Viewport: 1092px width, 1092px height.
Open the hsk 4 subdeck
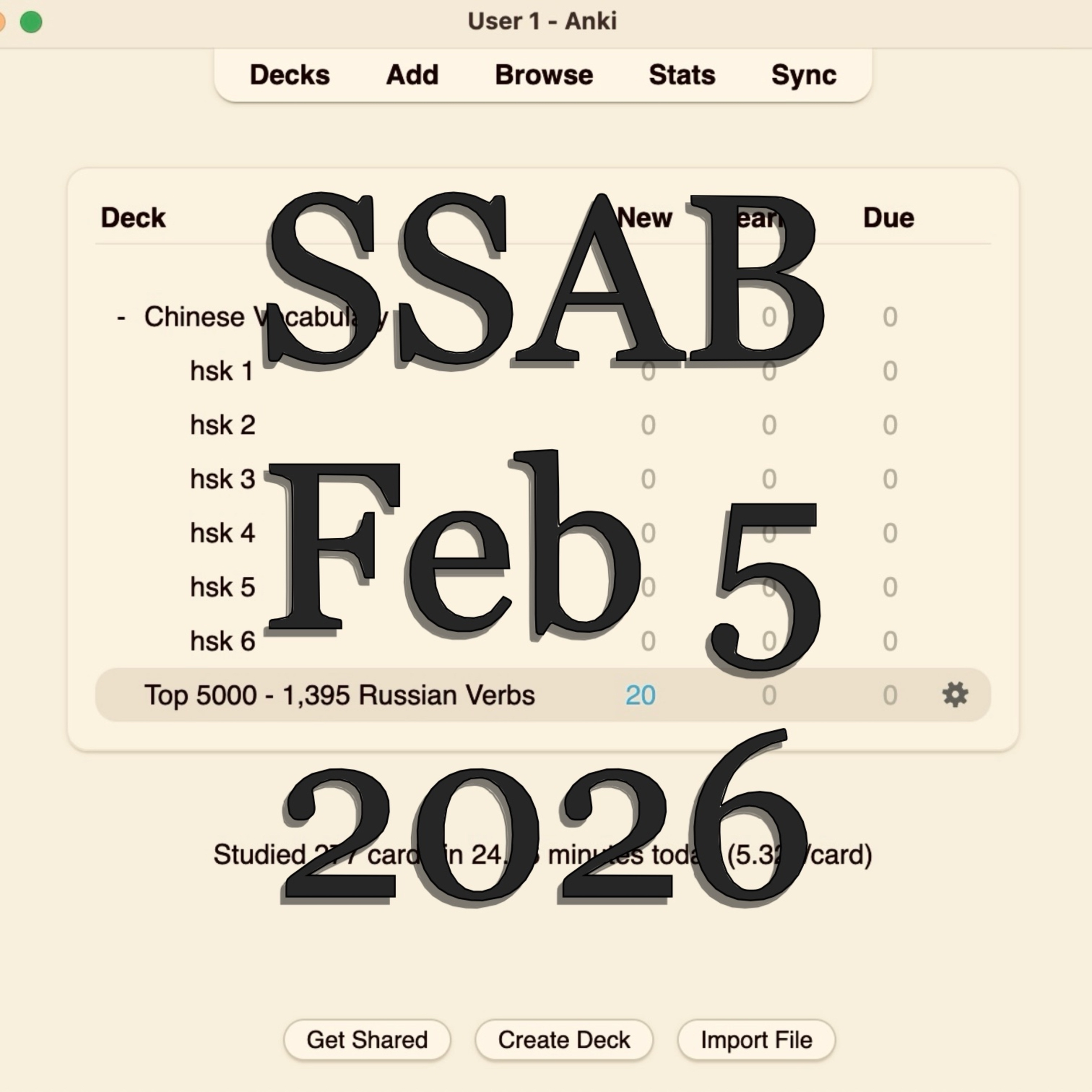point(223,533)
